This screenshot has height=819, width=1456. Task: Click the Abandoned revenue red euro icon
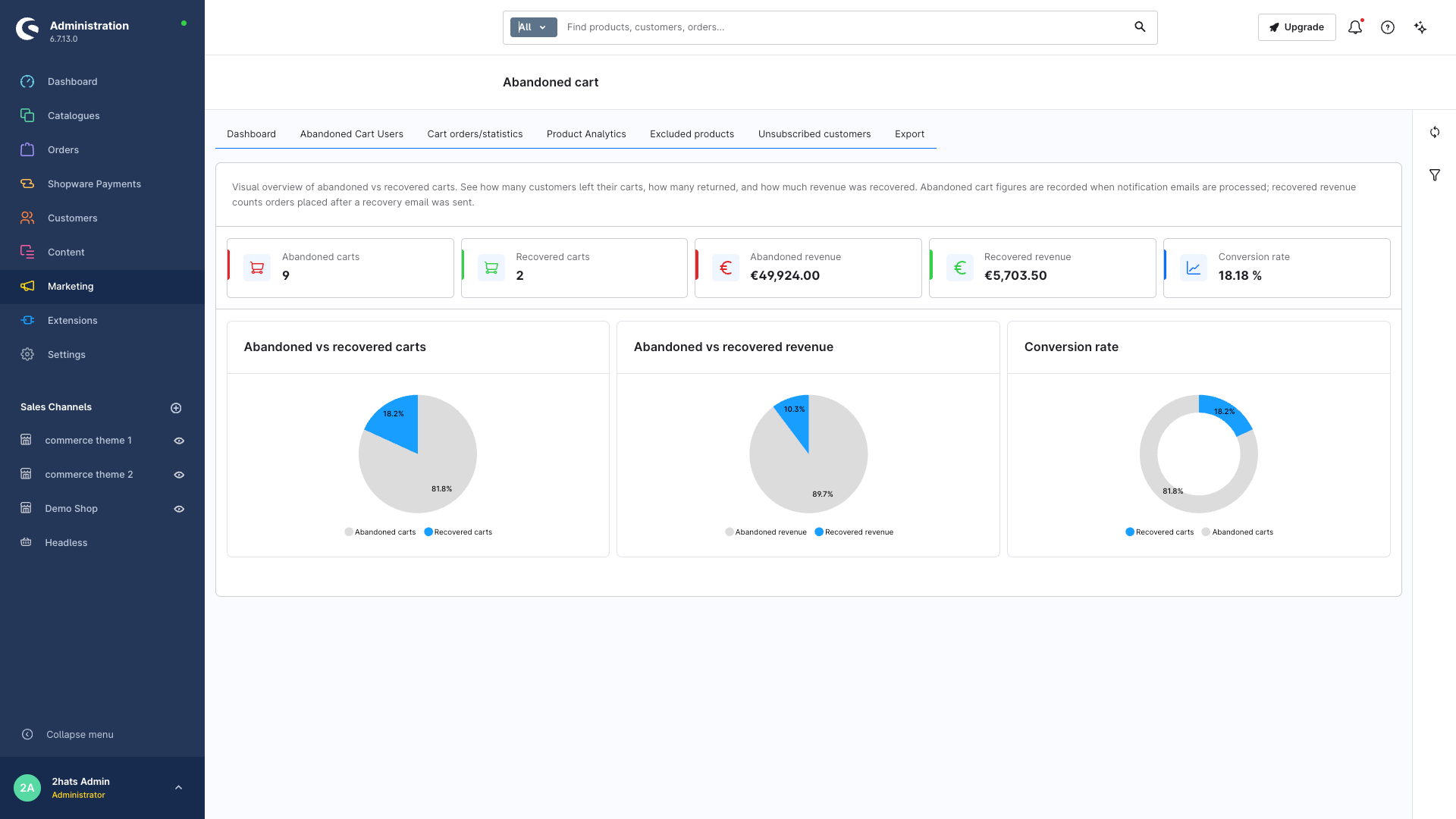tap(726, 268)
